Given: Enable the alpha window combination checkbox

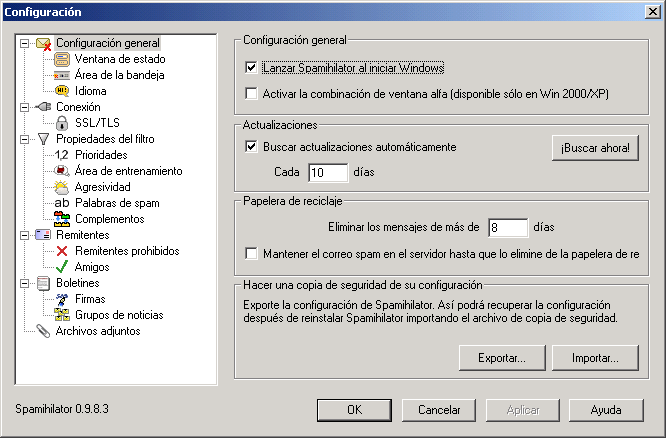Looking at the screenshot, I should point(252,94).
